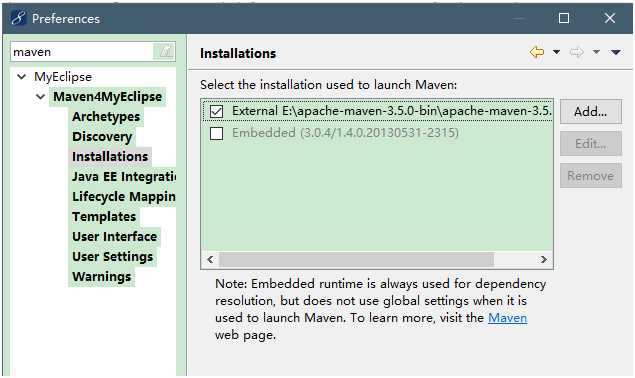Open the Maven web page link
The image size is (635, 378).
[507, 318]
